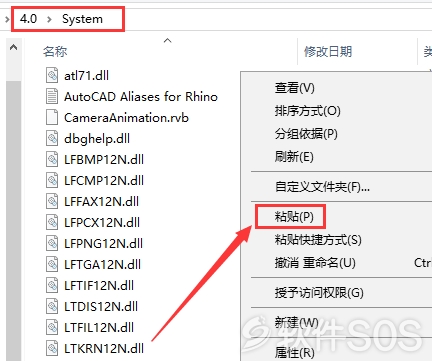The image size is (432, 361).
Task: Select the file name LTFIL12N.dll
Action: tap(99, 328)
